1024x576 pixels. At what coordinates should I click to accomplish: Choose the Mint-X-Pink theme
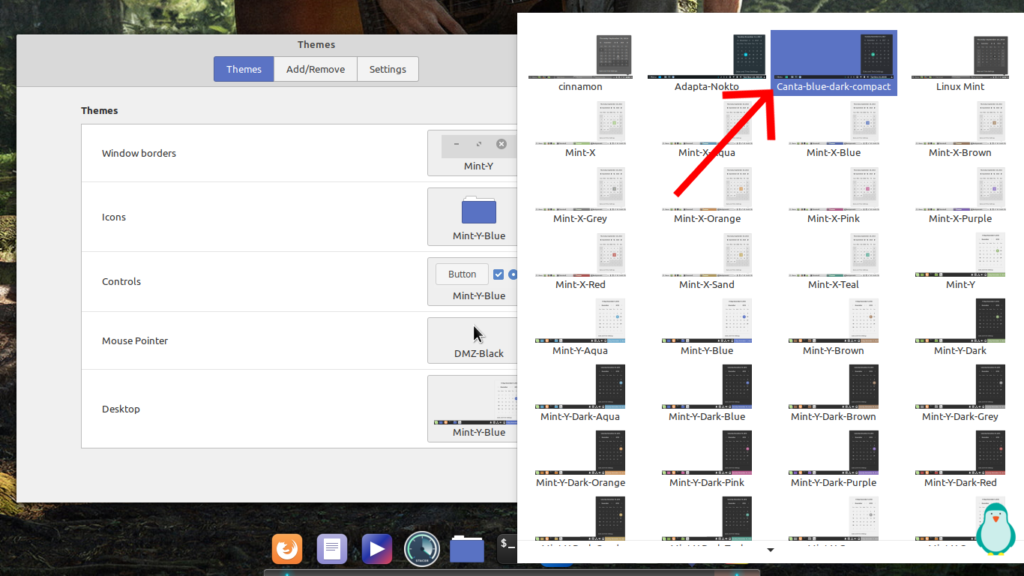click(x=833, y=195)
